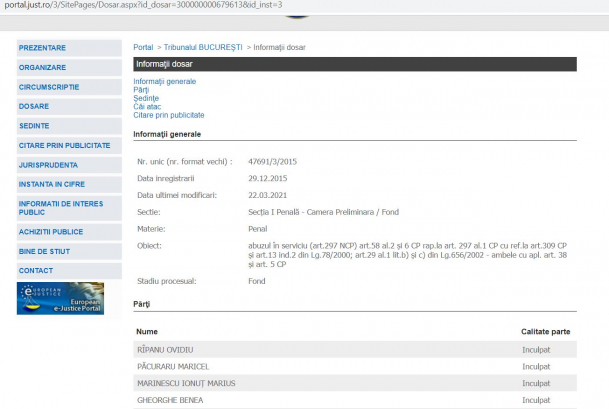
Task: Jump to the Părți anchor link
Action: click(141, 90)
